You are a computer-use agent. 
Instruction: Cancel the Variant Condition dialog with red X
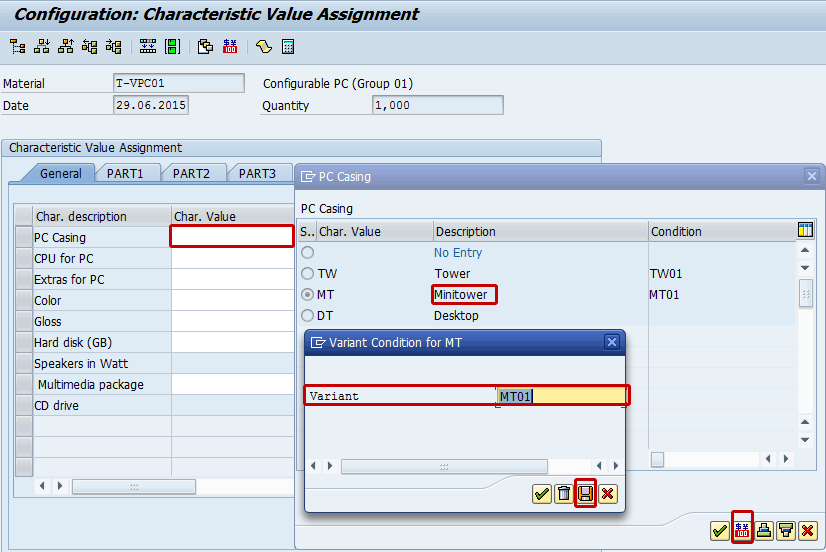coord(608,494)
